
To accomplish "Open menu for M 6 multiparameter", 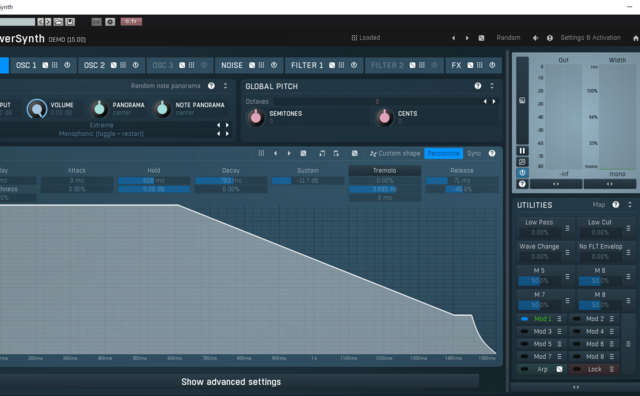I will [x=628, y=277].
